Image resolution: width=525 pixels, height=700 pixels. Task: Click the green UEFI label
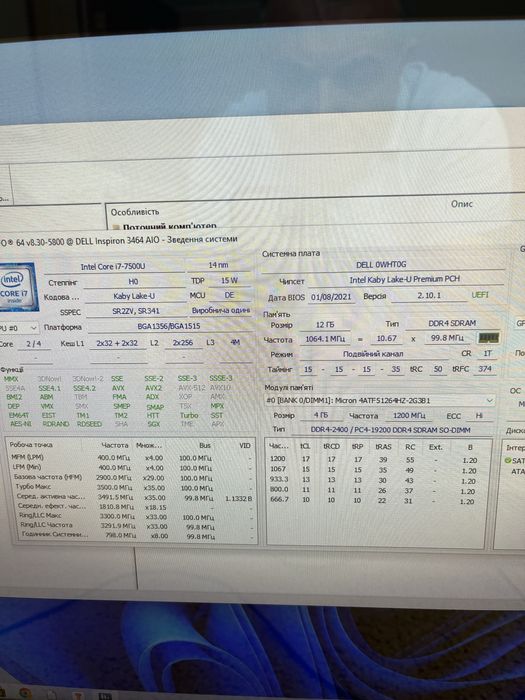[480, 295]
